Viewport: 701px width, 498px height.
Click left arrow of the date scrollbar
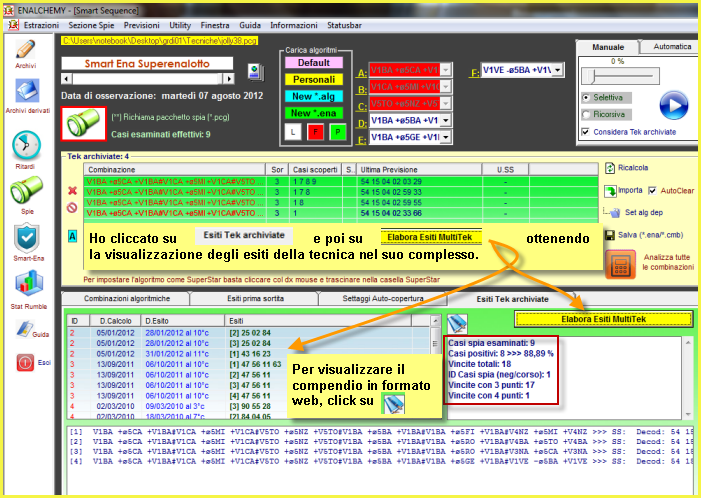pyautogui.click(x=67, y=79)
